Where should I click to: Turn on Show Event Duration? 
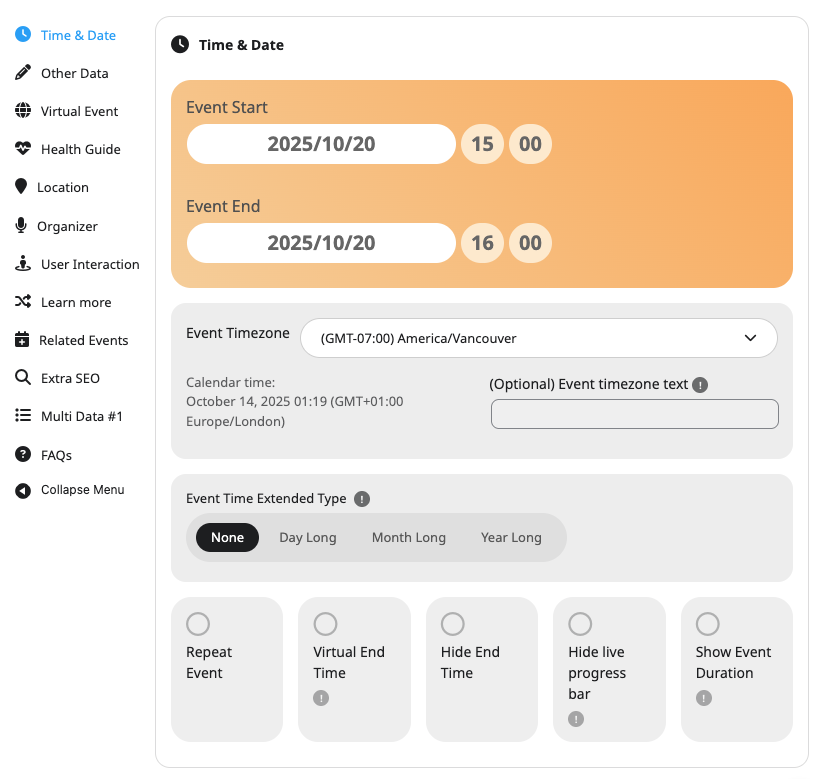[708, 624]
